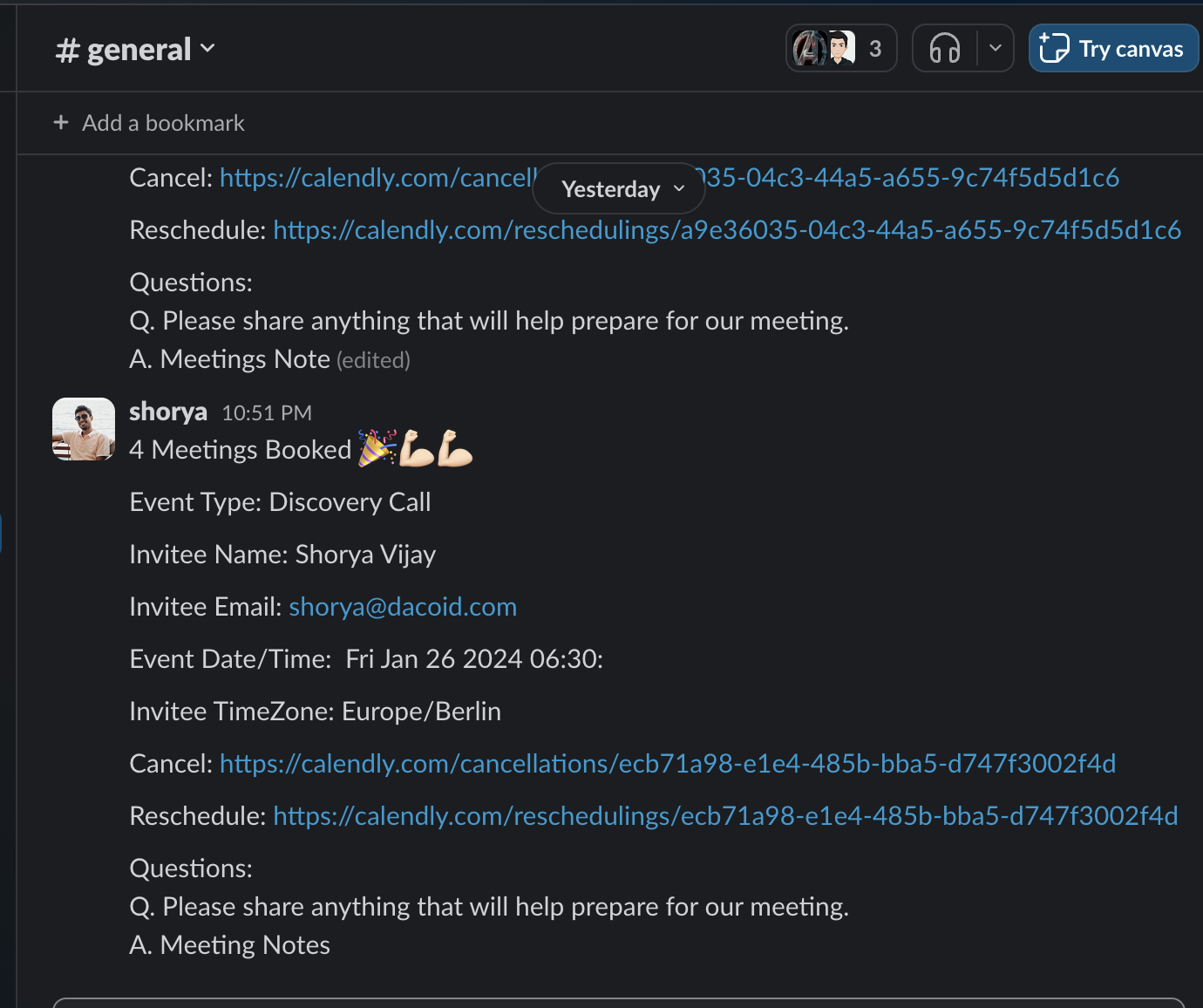Open shorya@dacoid.com email link
1203x1008 pixels.
coord(403,607)
